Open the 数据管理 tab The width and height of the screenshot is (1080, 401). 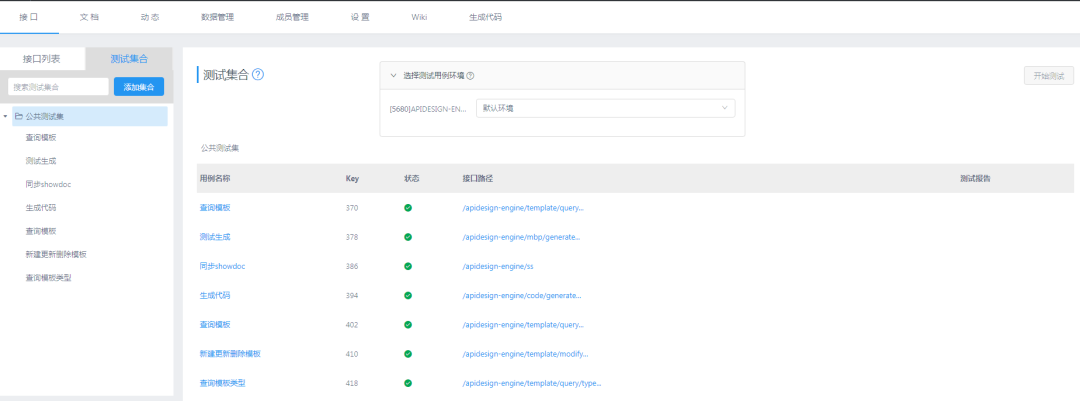[x=217, y=17]
